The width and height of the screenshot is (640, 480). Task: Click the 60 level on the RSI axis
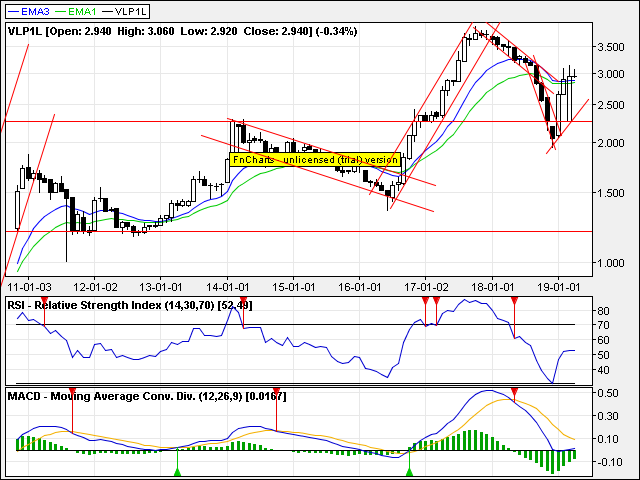(x=603, y=340)
